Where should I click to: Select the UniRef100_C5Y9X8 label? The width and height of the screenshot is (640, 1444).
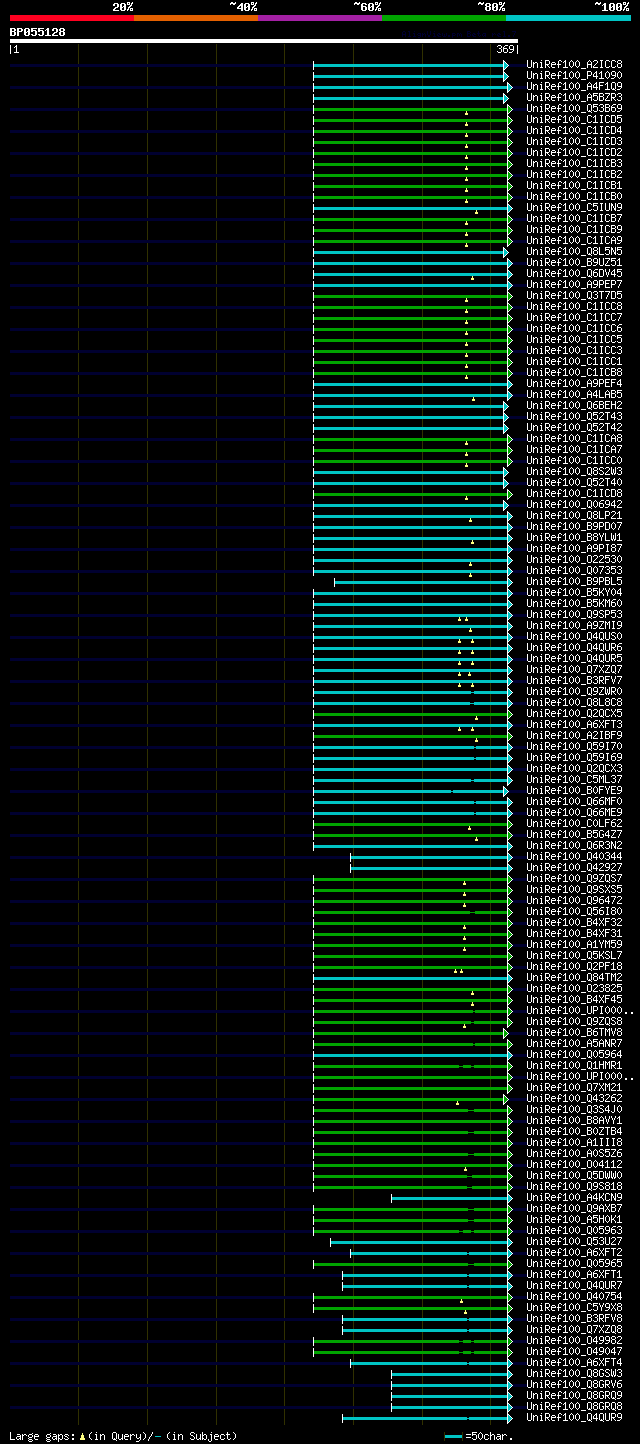pyautogui.click(x=574, y=1307)
